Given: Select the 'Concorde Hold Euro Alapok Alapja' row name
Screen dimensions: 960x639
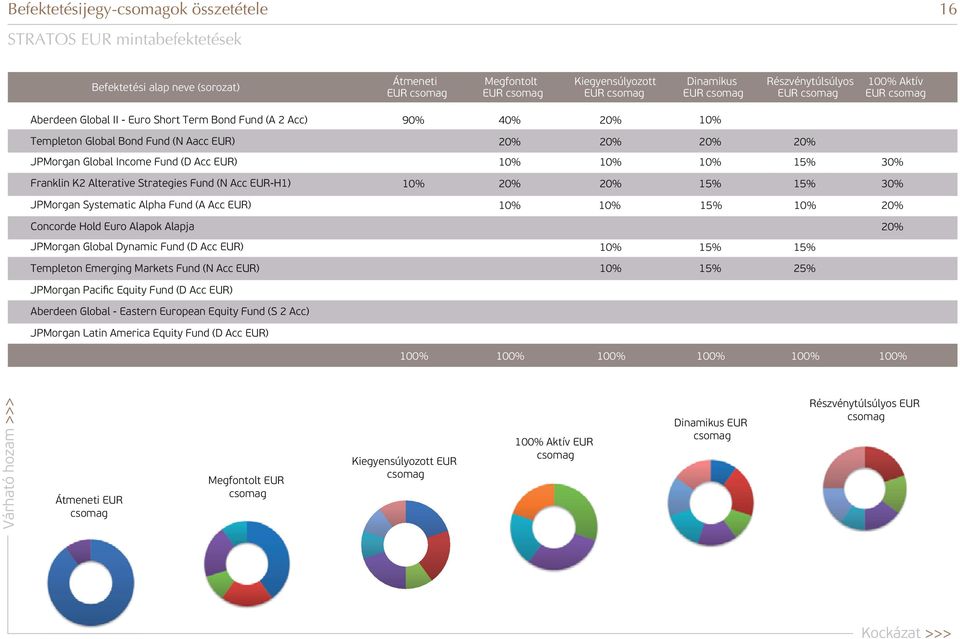Looking at the screenshot, I should pyautogui.click(x=112, y=226).
